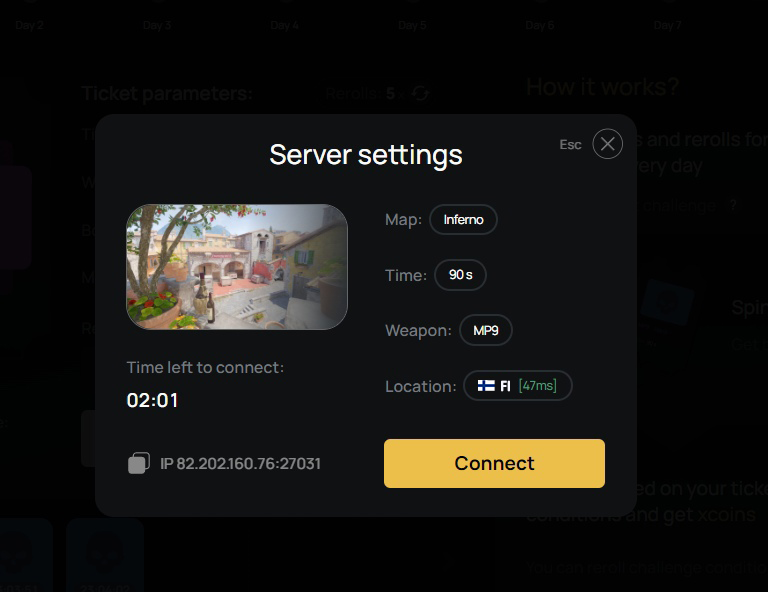Viewport: 768px width, 592px height.
Task: Click the Day 7 tab in background
Action: tap(667, 25)
